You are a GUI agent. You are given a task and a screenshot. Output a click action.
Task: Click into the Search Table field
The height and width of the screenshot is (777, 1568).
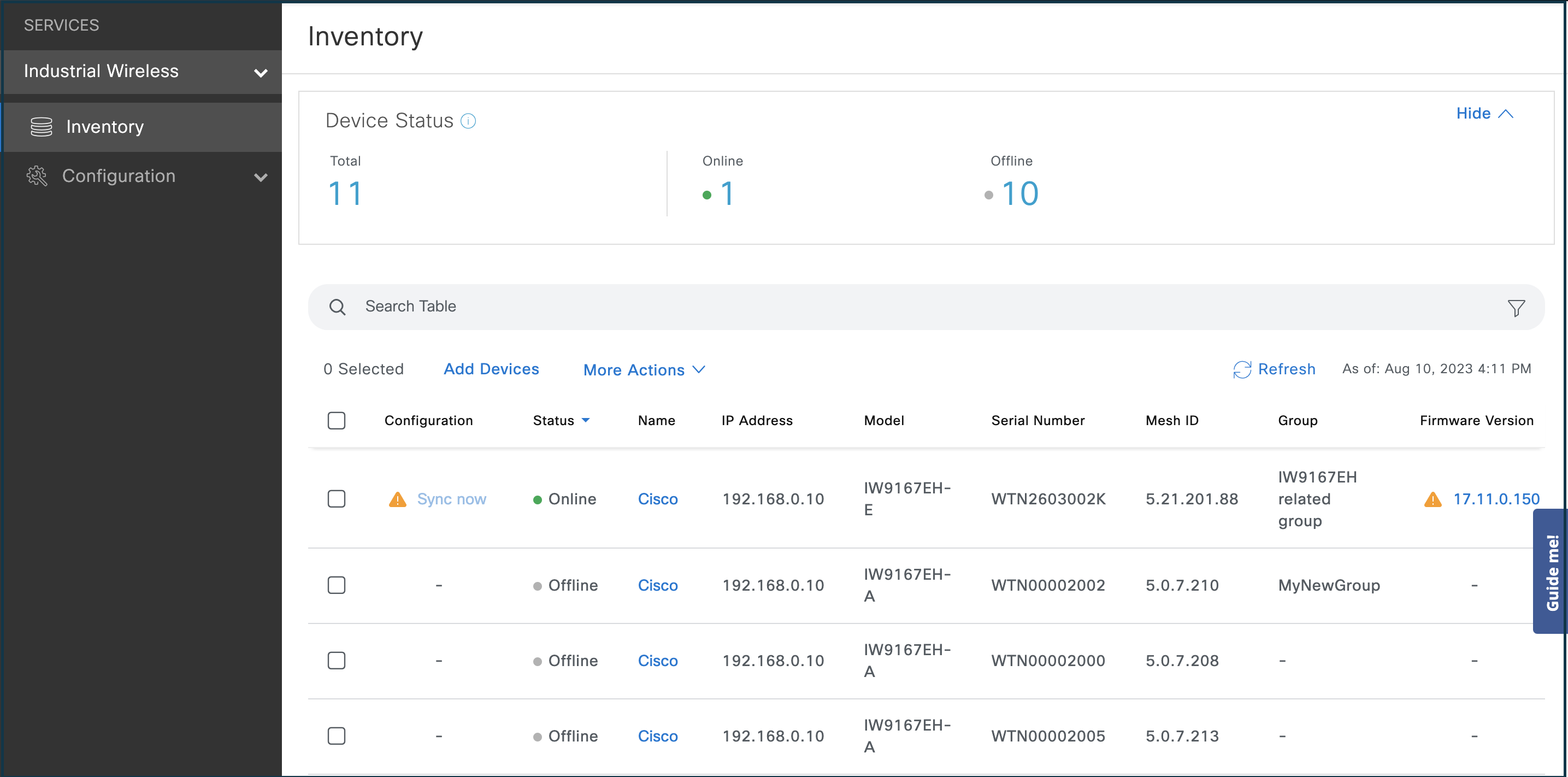click(926, 307)
